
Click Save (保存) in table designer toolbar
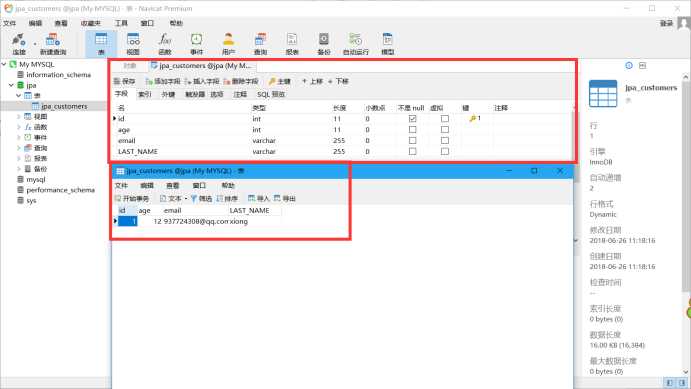(x=124, y=81)
